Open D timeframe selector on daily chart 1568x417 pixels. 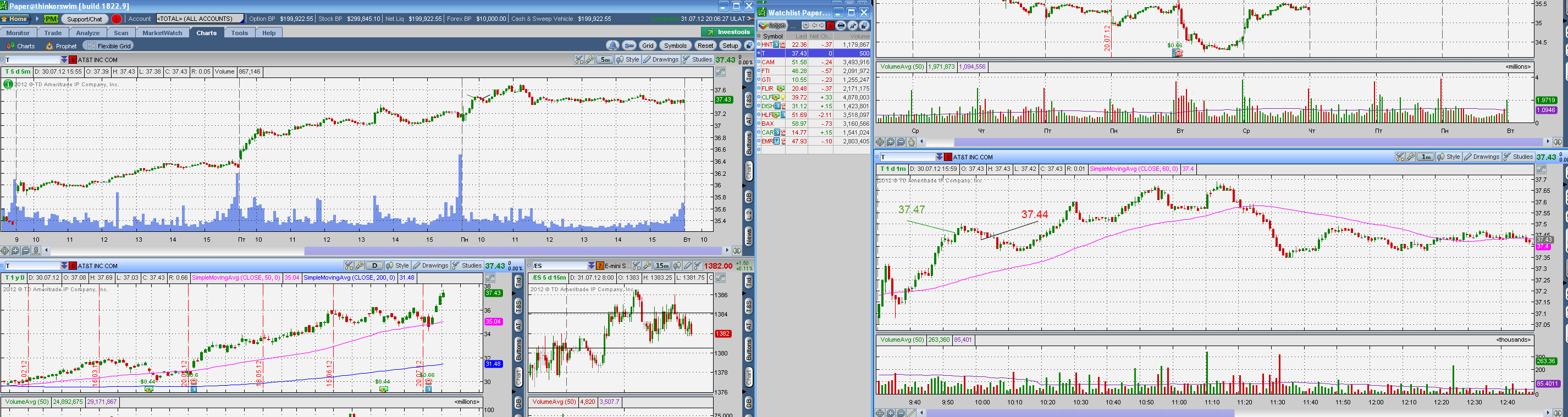pyautogui.click(x=374, y=266)
